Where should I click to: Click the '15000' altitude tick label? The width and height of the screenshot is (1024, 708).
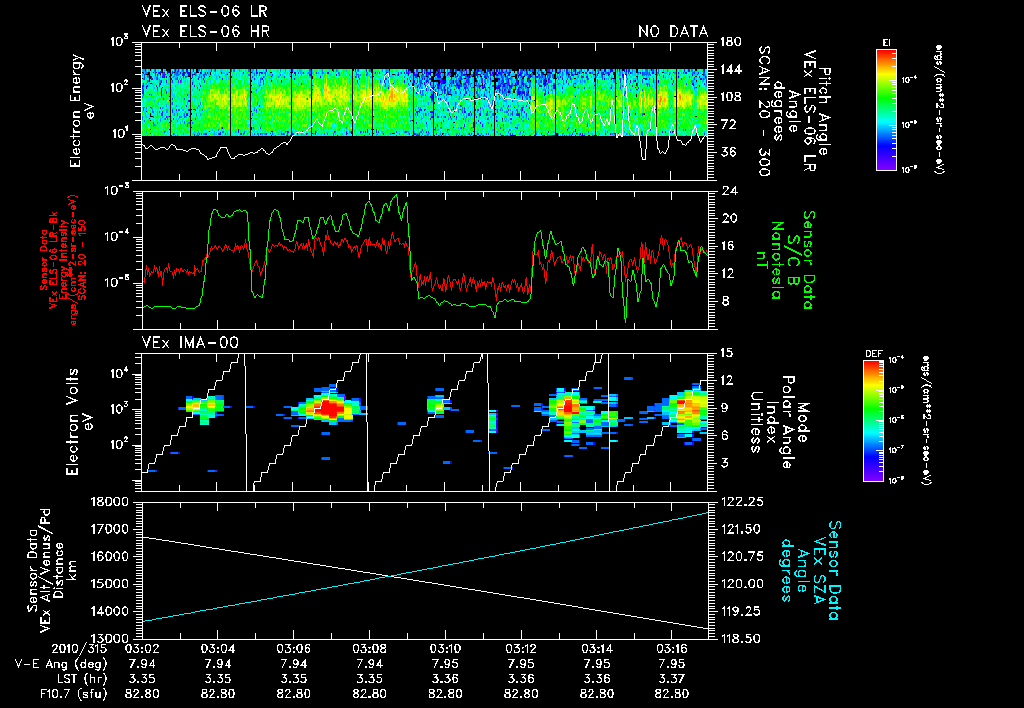[x=110, y=583]
